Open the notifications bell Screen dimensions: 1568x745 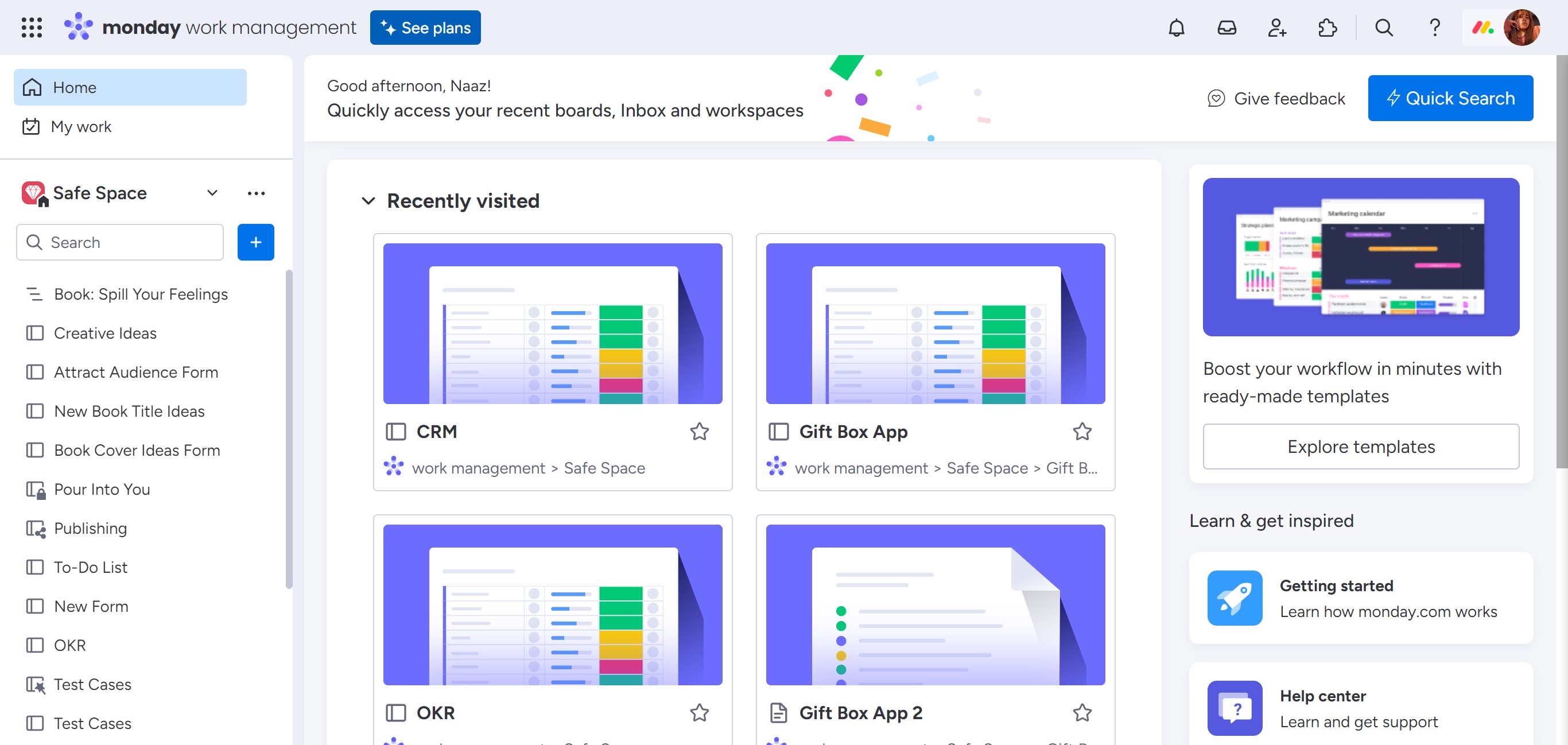click(1176, 28)
